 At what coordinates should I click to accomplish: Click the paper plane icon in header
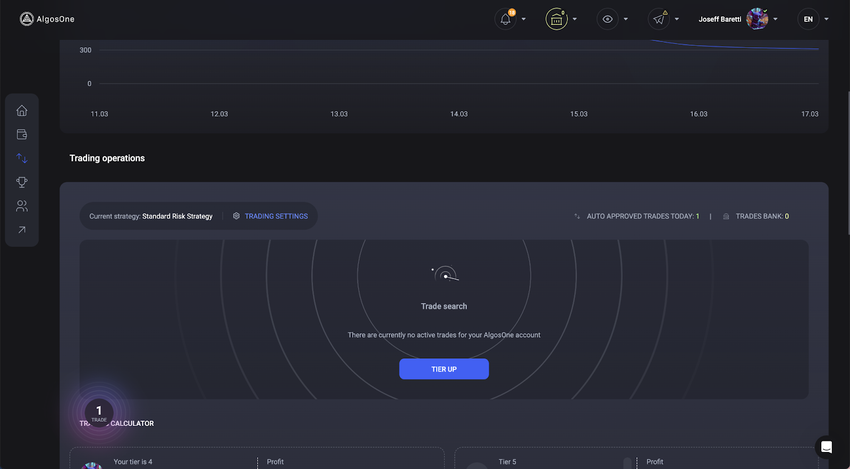(x=658, y=19)
